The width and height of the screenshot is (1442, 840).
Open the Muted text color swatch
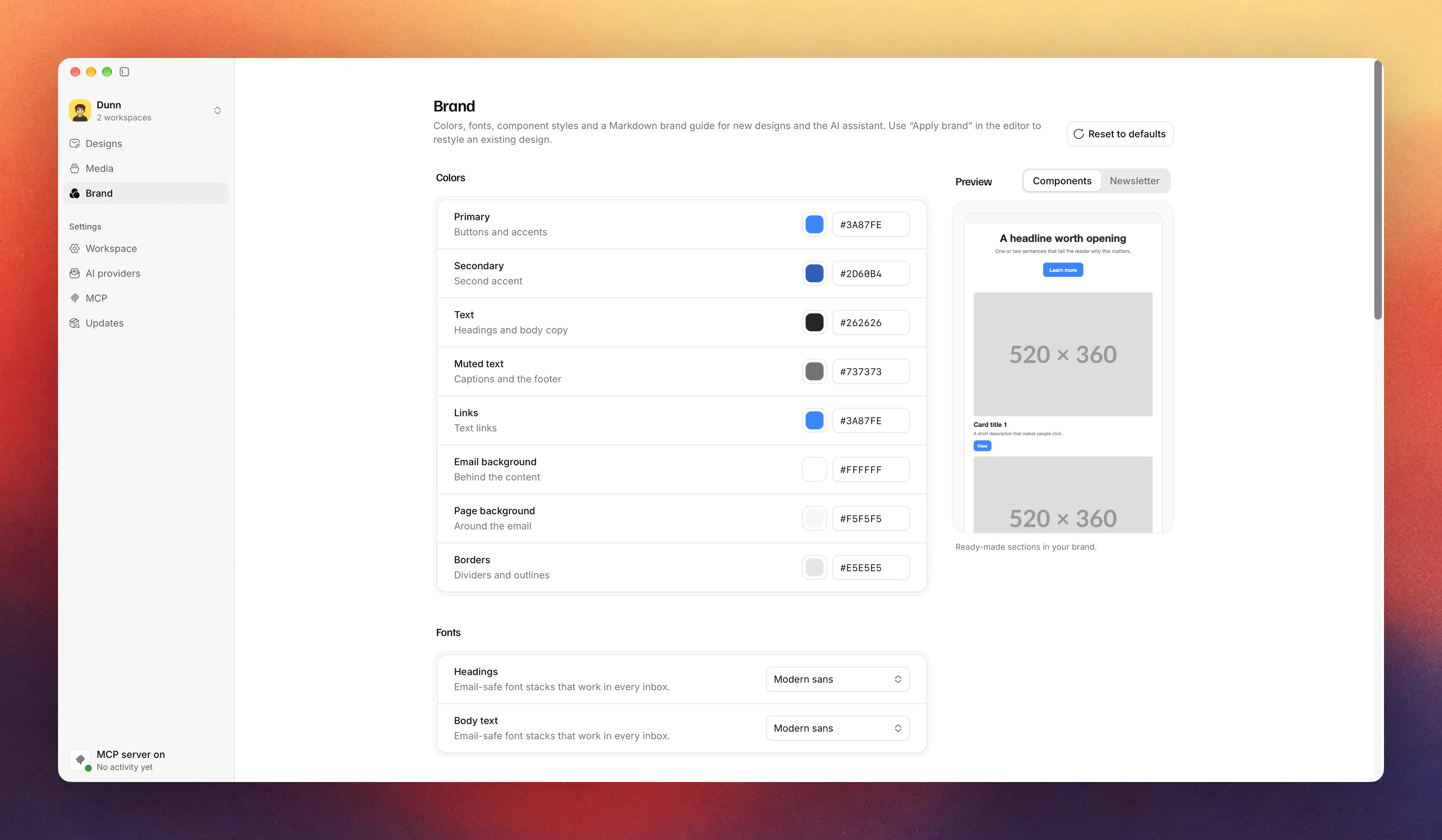(814, 371)
